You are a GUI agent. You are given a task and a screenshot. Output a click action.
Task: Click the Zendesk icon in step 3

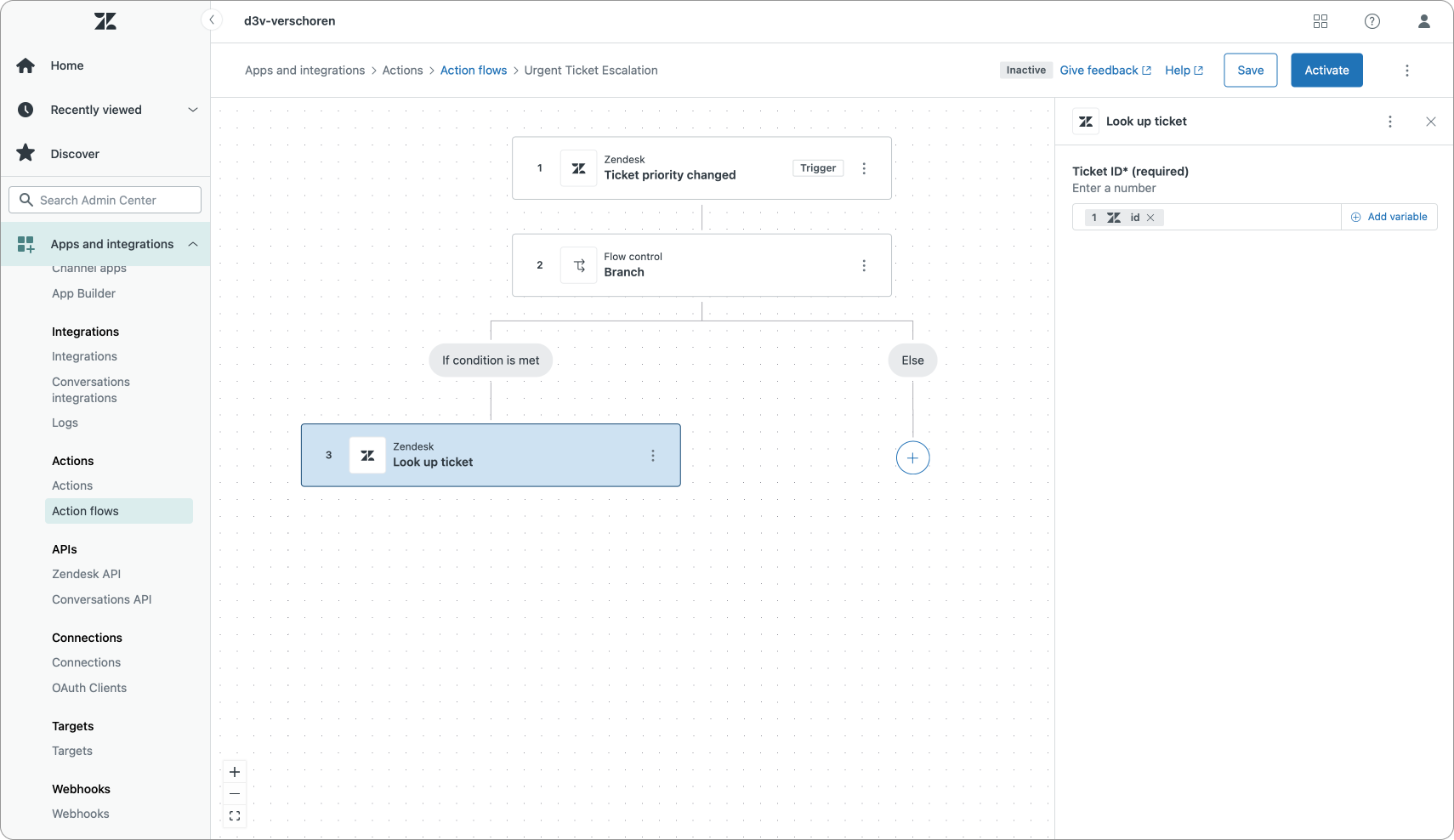click(x=367, y=456)
